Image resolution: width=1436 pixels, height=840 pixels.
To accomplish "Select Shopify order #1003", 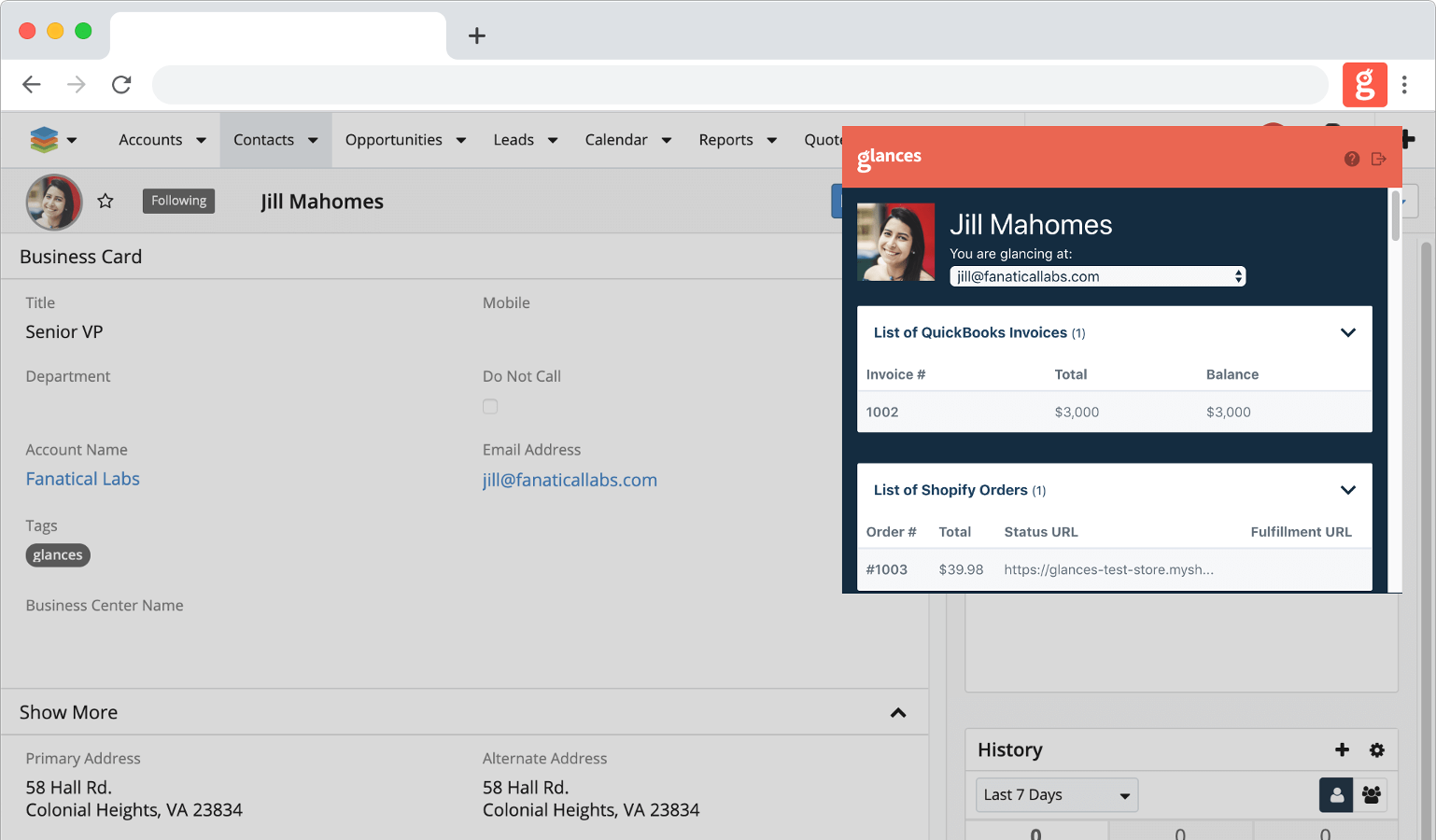I will pyautogui.click(x=887, y=569).
